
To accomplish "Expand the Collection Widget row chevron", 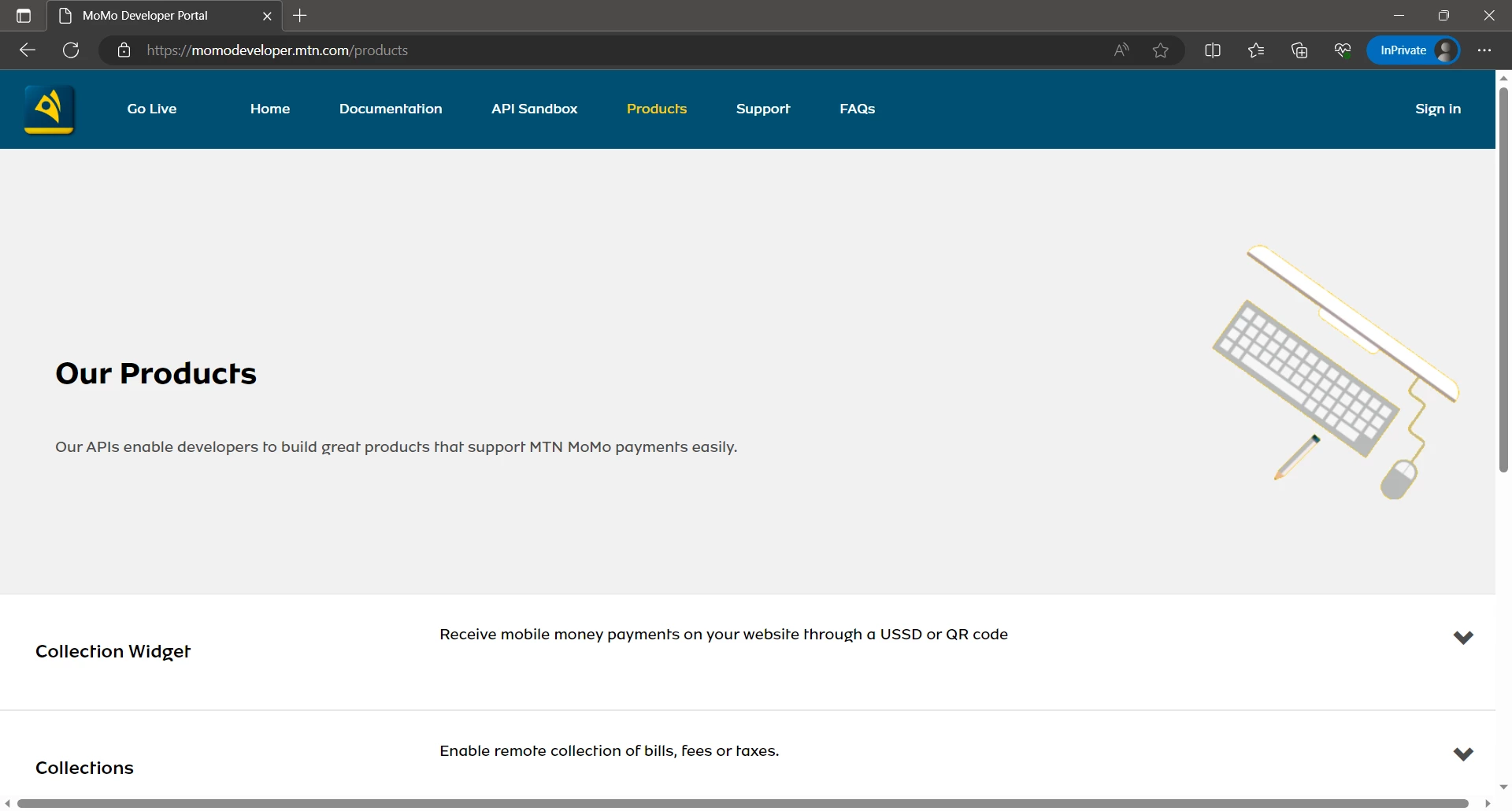I will click(1463, 638).
